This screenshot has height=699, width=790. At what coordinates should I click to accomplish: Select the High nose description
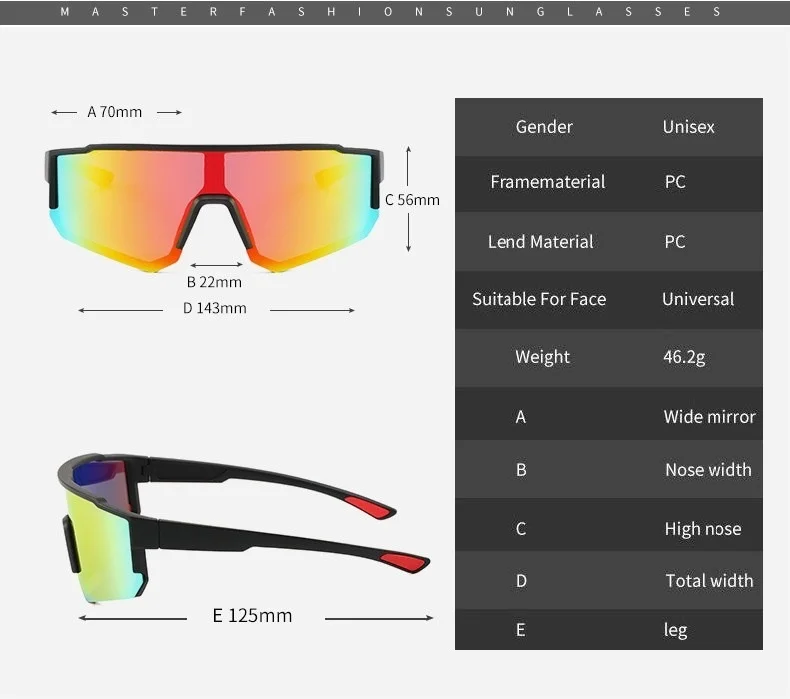click(703, 529)
